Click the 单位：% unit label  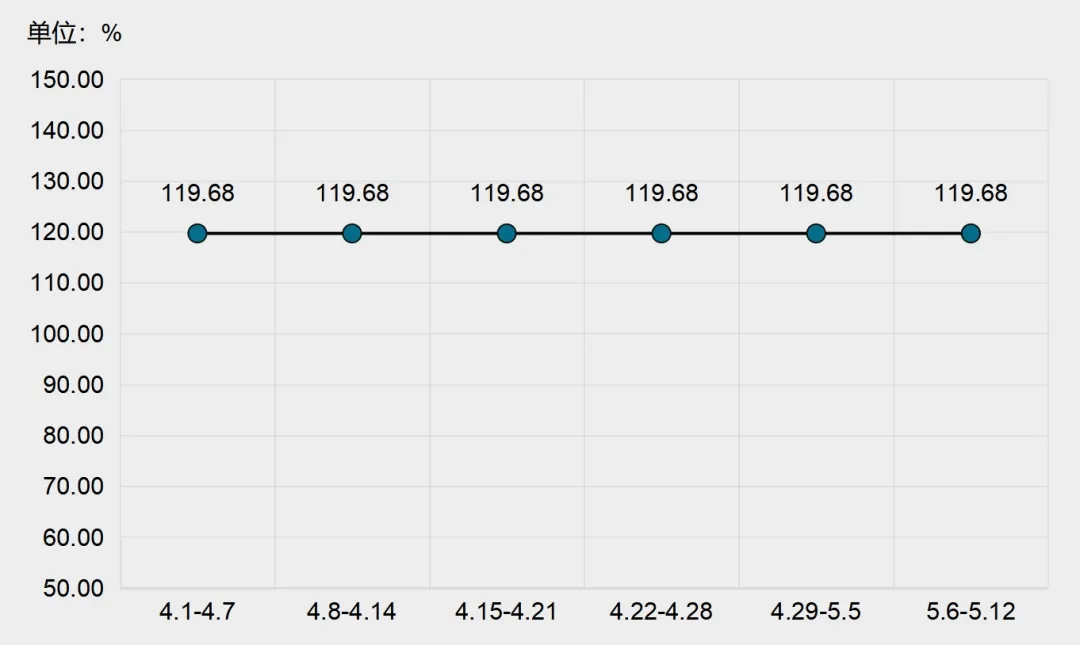coord(74,34)
